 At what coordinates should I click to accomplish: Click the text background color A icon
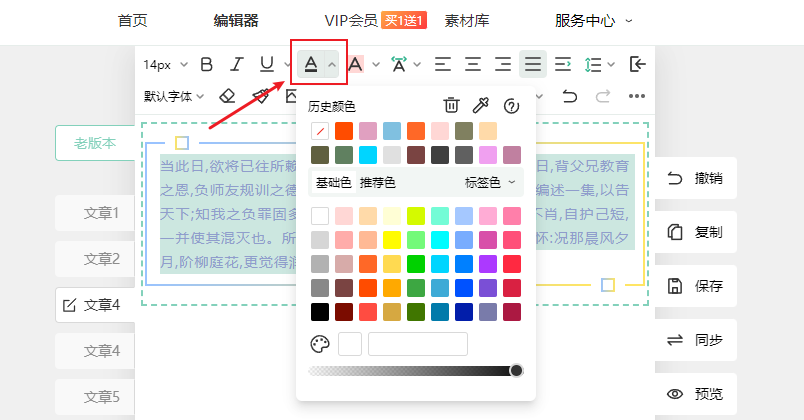pyautogui.click(x=355, y=65)
